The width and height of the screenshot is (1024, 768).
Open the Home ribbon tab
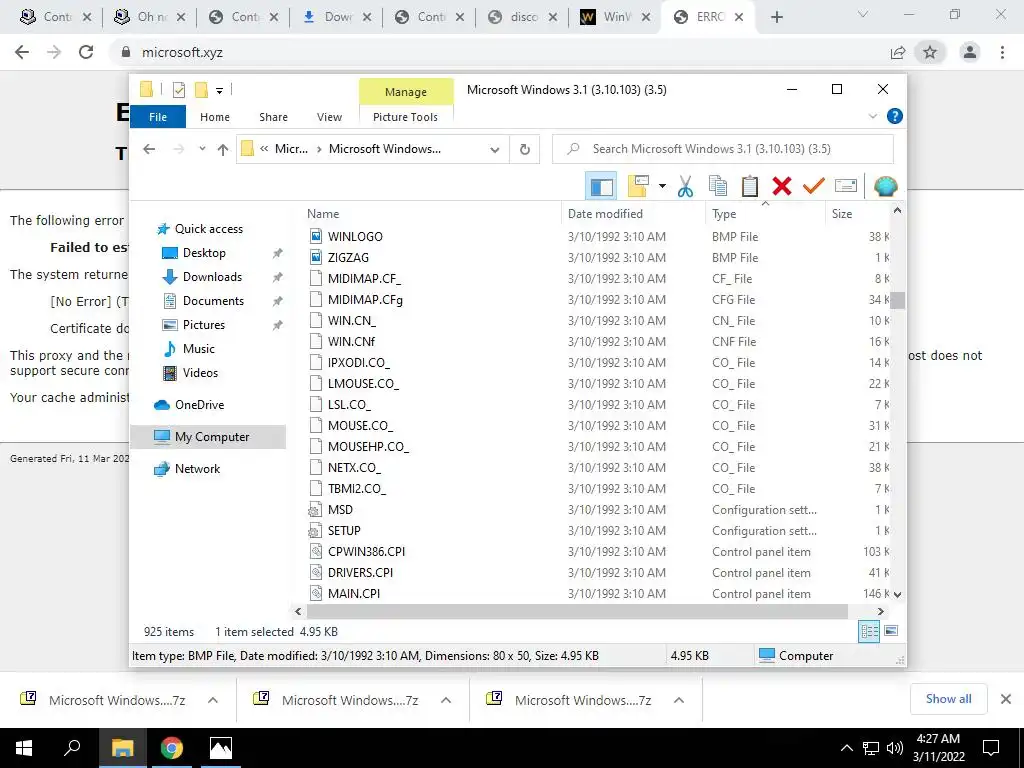click(x=215, y=117)
